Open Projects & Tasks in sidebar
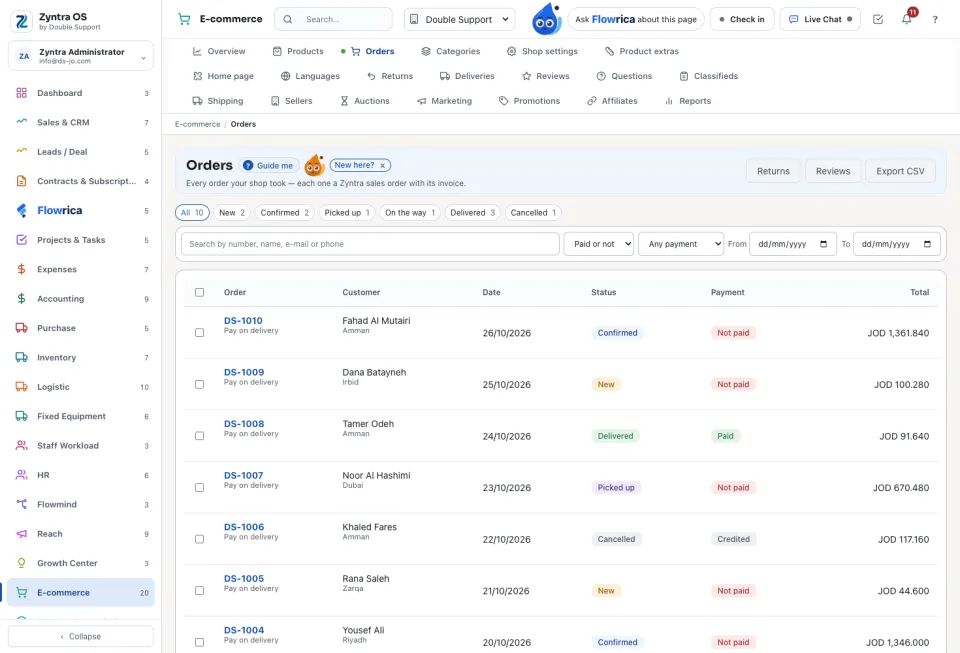Viewport: 960px width, 653px height. click(81, 240)
